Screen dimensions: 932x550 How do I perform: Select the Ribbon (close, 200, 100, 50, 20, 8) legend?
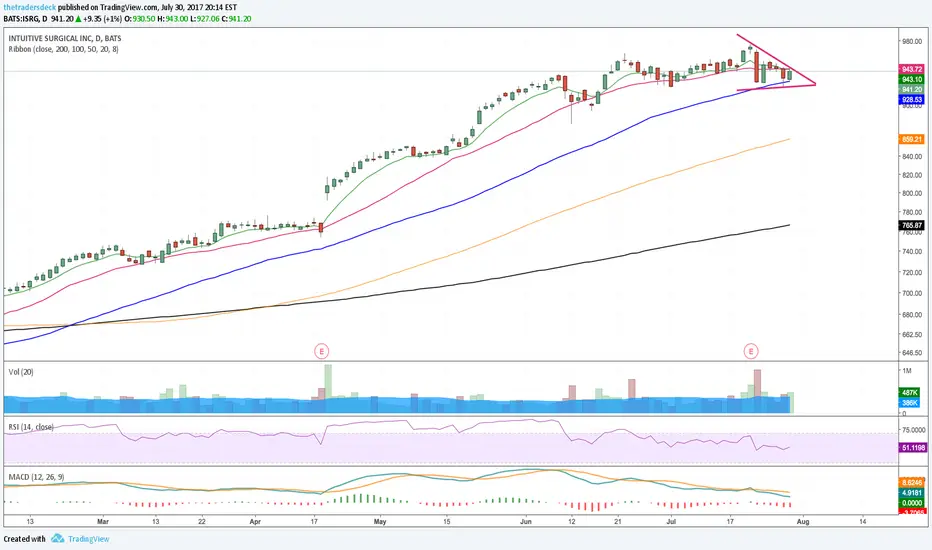coord(63,49)
